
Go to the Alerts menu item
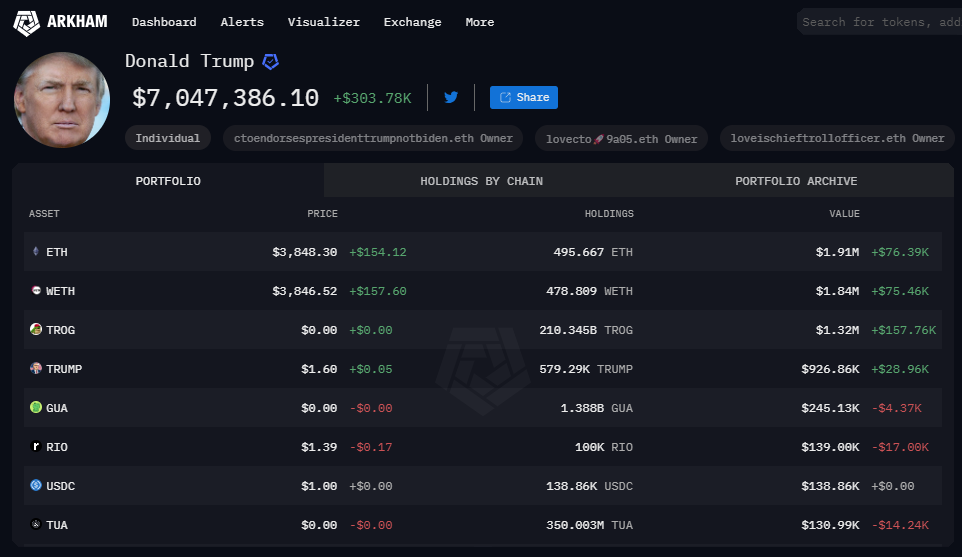click(x=242, y=22)
